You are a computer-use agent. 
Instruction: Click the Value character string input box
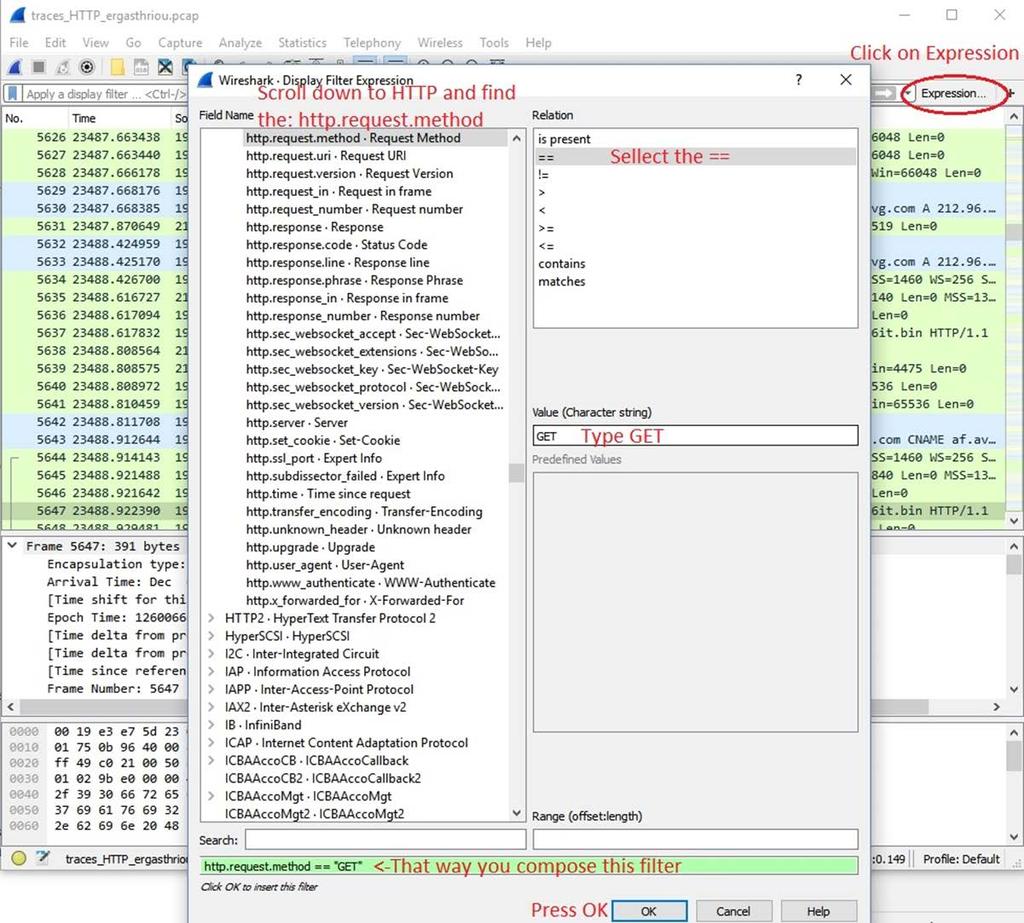696,436
